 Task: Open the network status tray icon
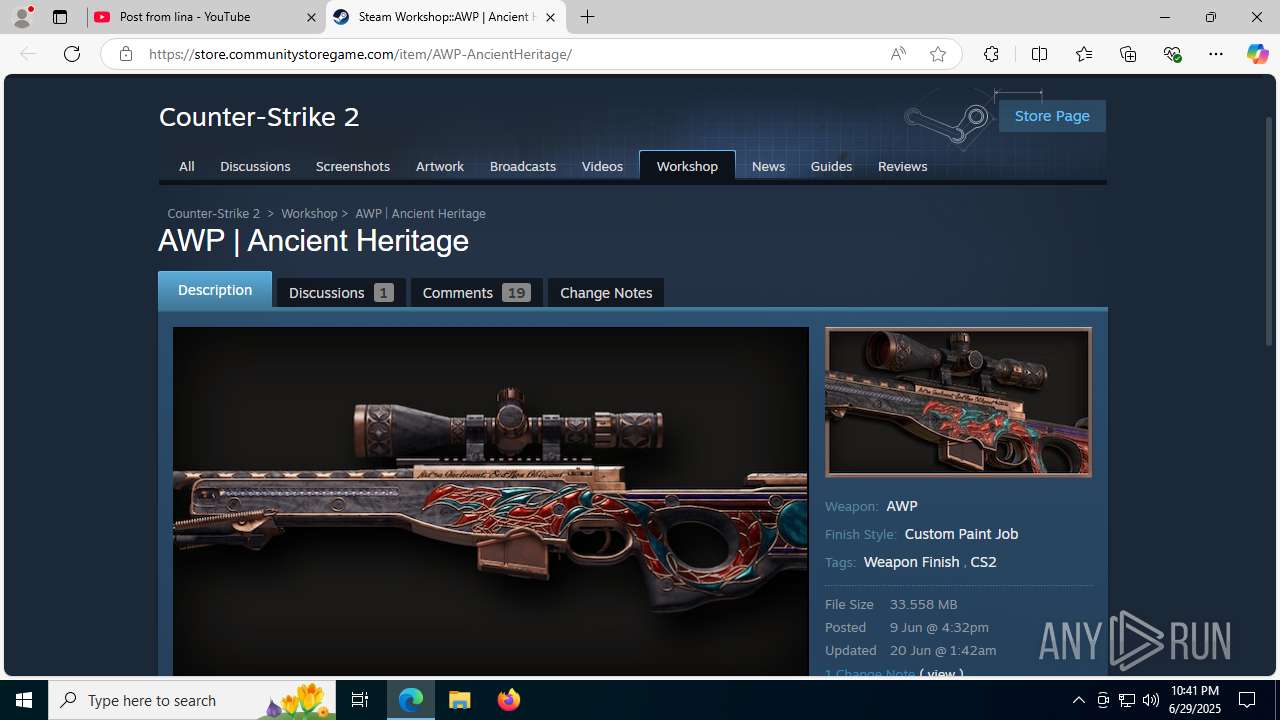(1127, 700)
